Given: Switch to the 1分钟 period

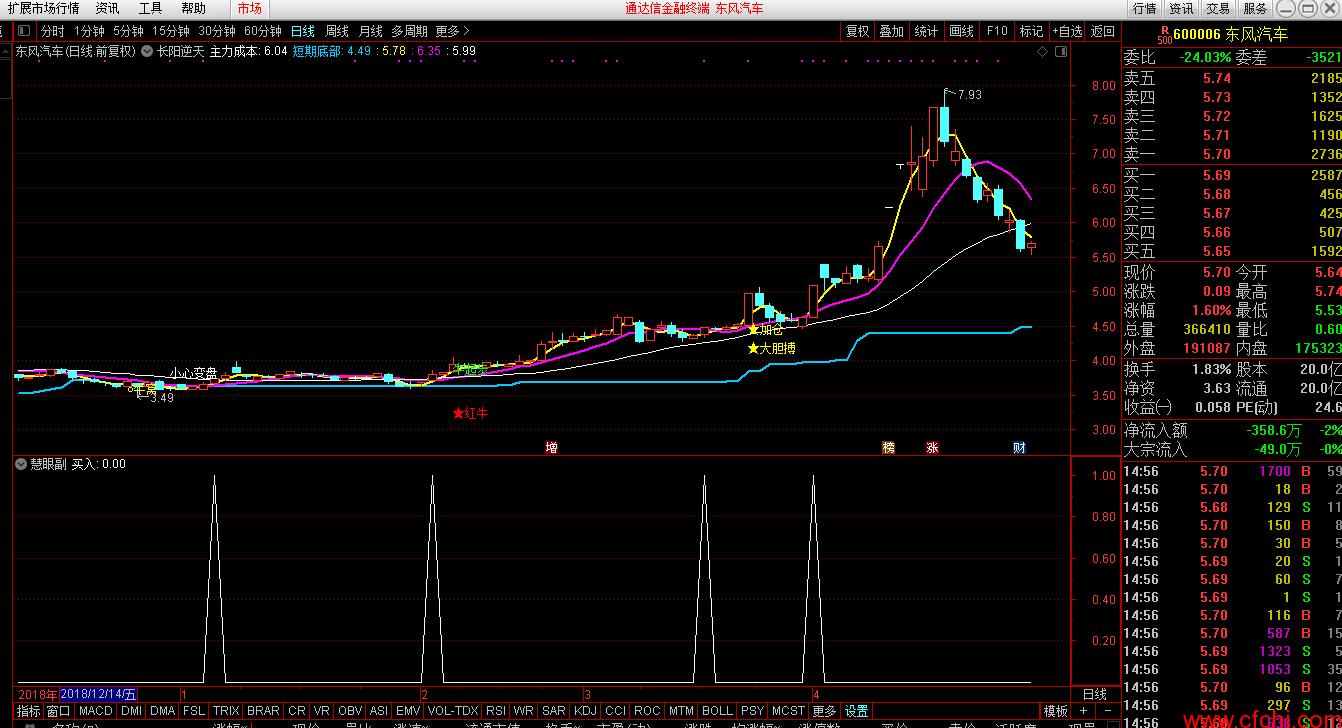Looking at the screenshot, I should coord(90,31).
